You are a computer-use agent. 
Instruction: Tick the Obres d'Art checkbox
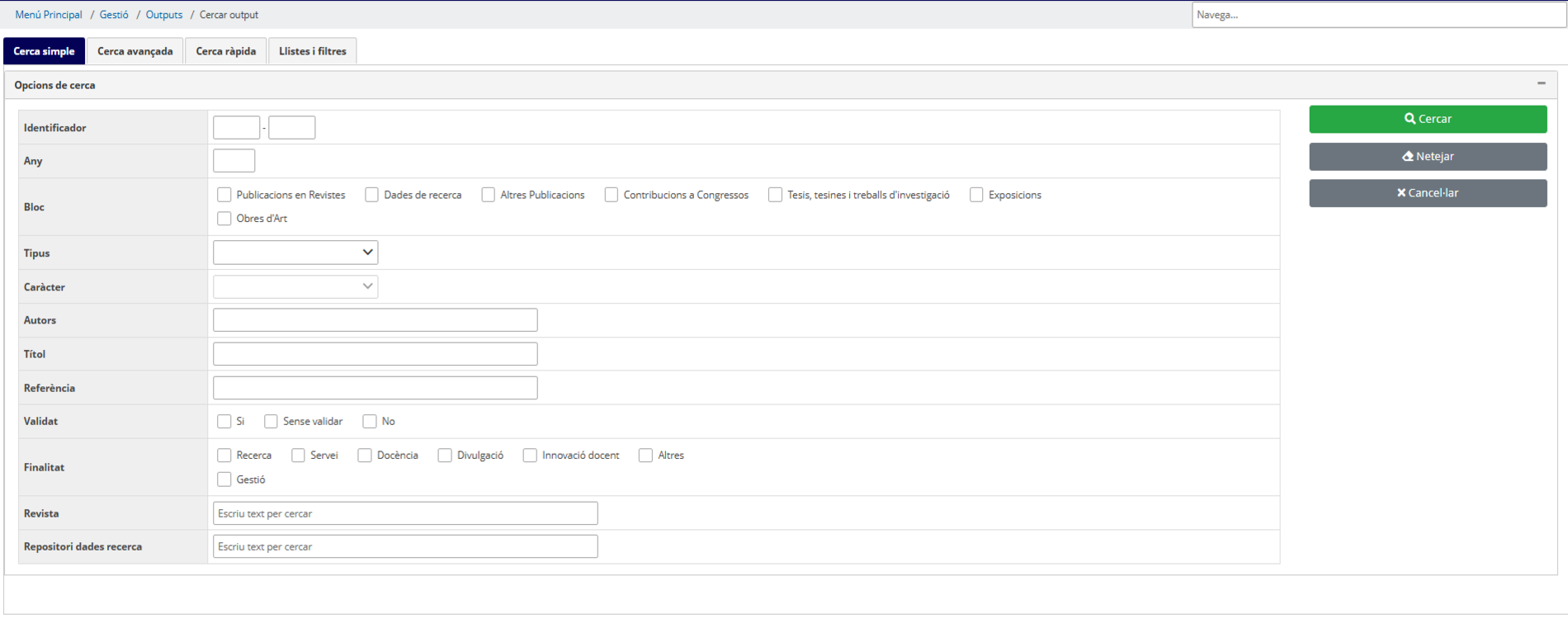(224, 219)
